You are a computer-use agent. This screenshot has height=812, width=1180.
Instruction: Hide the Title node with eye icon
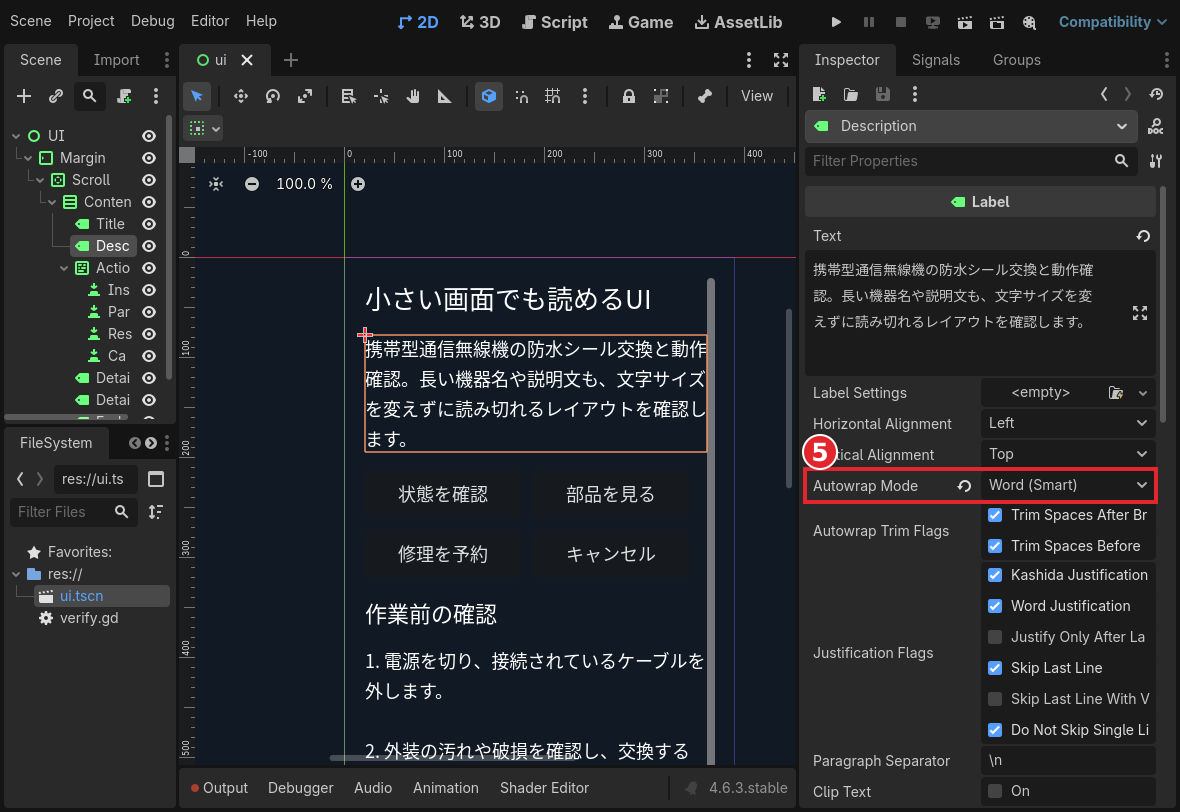149,224
